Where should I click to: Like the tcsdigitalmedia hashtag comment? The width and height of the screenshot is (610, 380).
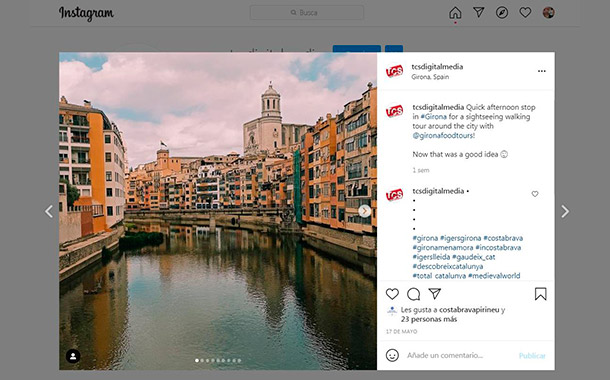[x=535, y=194]
